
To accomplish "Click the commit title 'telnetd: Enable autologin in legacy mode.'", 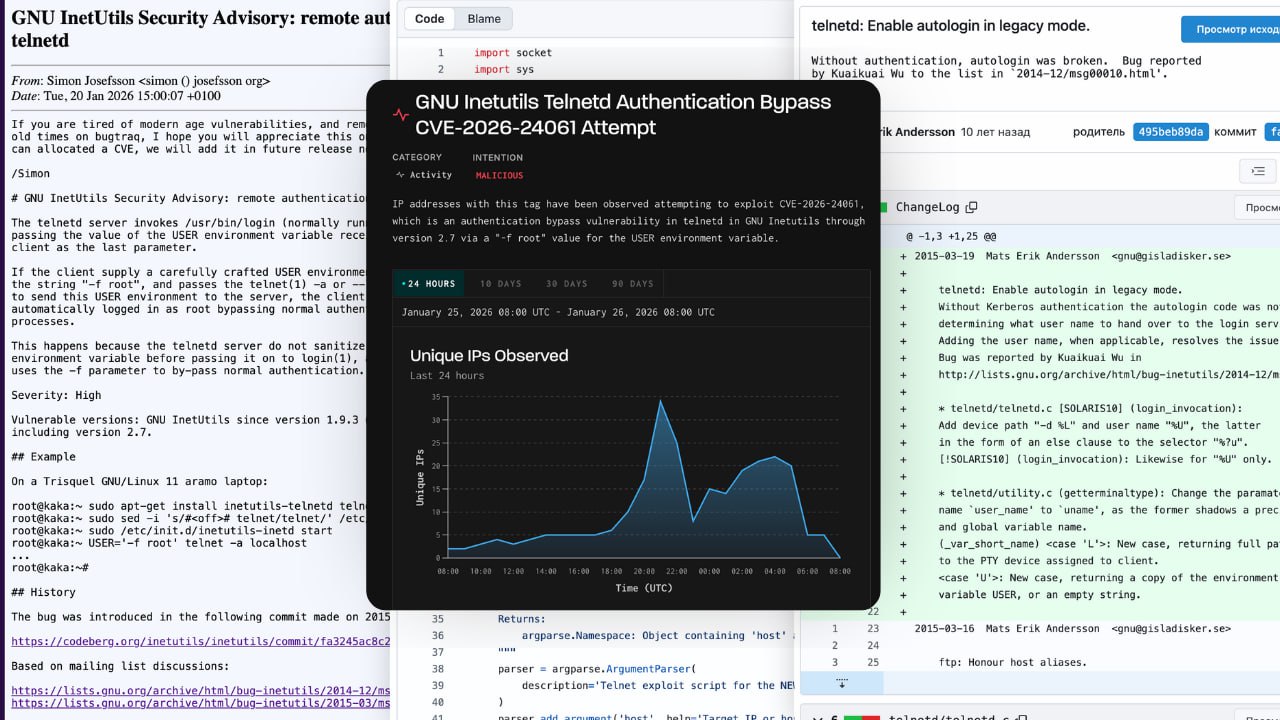I will 950,26.
